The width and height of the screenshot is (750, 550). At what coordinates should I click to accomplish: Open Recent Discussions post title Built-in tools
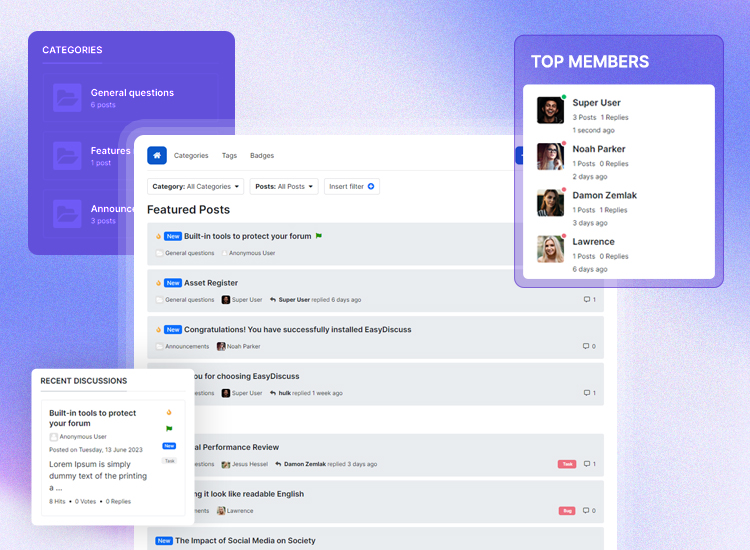click(92, 418)
